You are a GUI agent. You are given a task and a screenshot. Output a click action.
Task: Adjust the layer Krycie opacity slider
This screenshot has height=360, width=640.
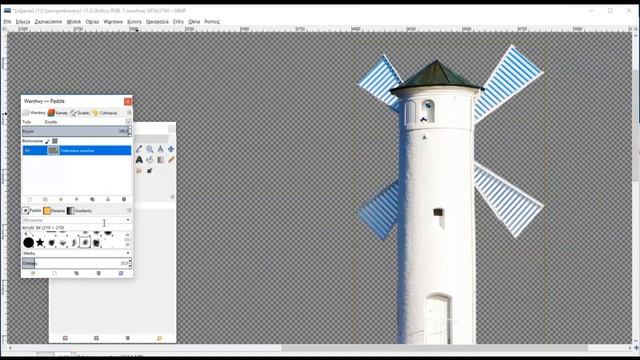(x=75, y=131)
